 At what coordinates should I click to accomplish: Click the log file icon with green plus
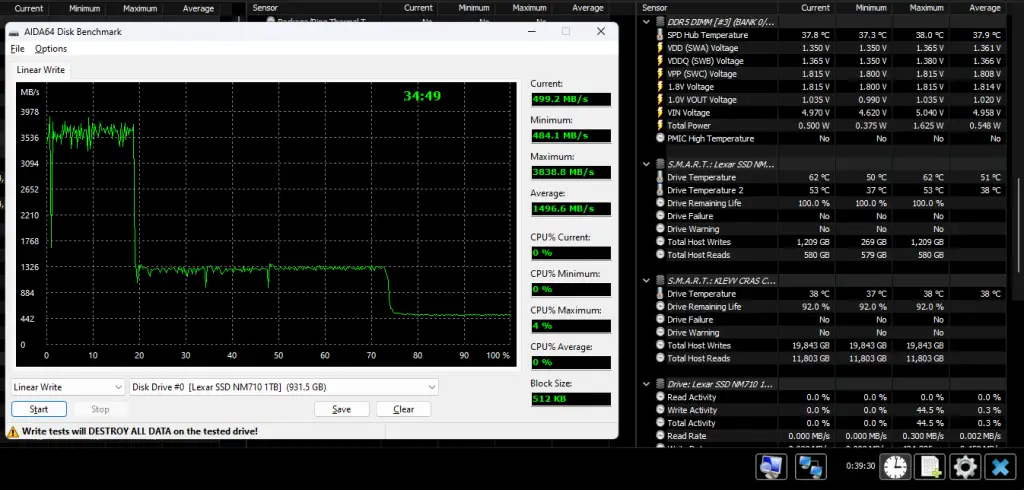tap(929, 466)
